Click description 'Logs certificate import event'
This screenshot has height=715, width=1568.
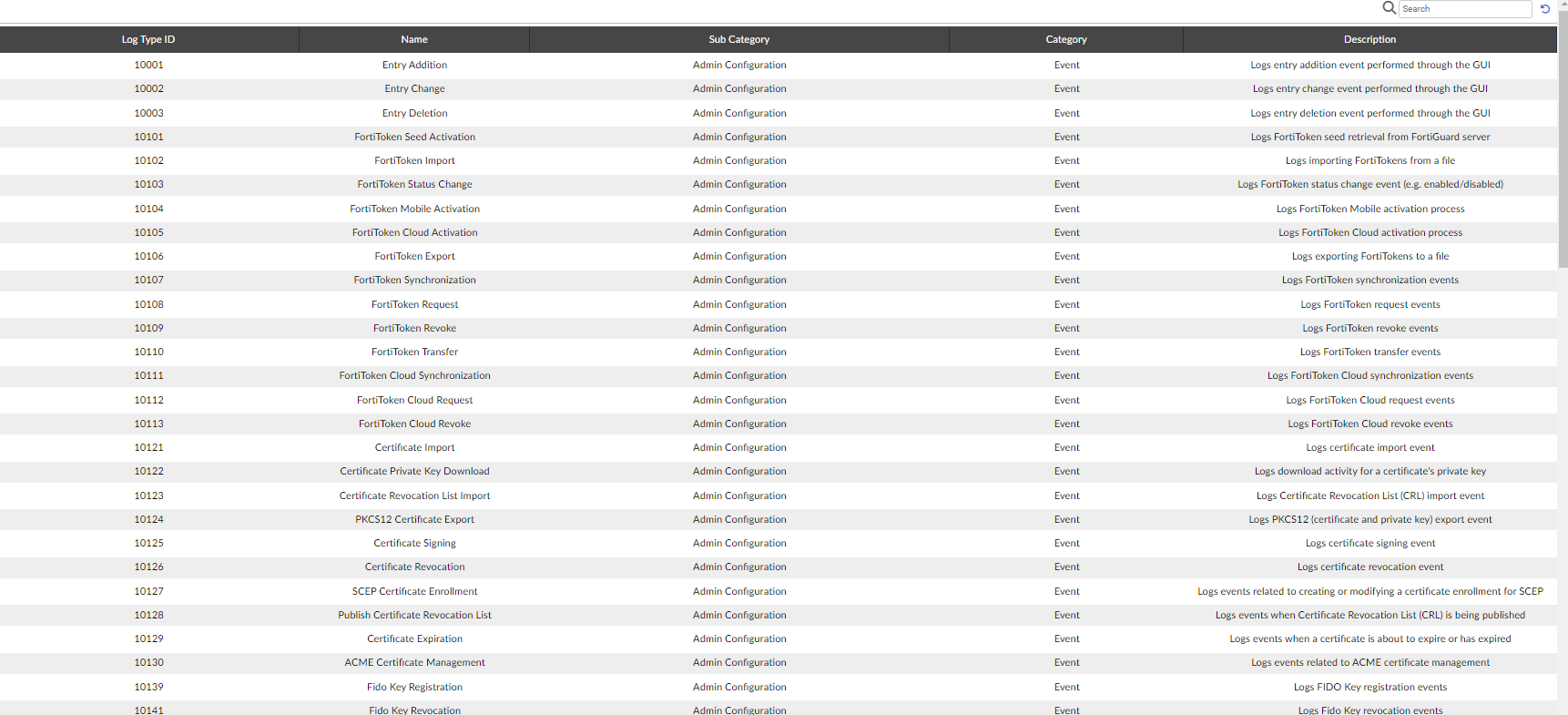[1369, 447]
